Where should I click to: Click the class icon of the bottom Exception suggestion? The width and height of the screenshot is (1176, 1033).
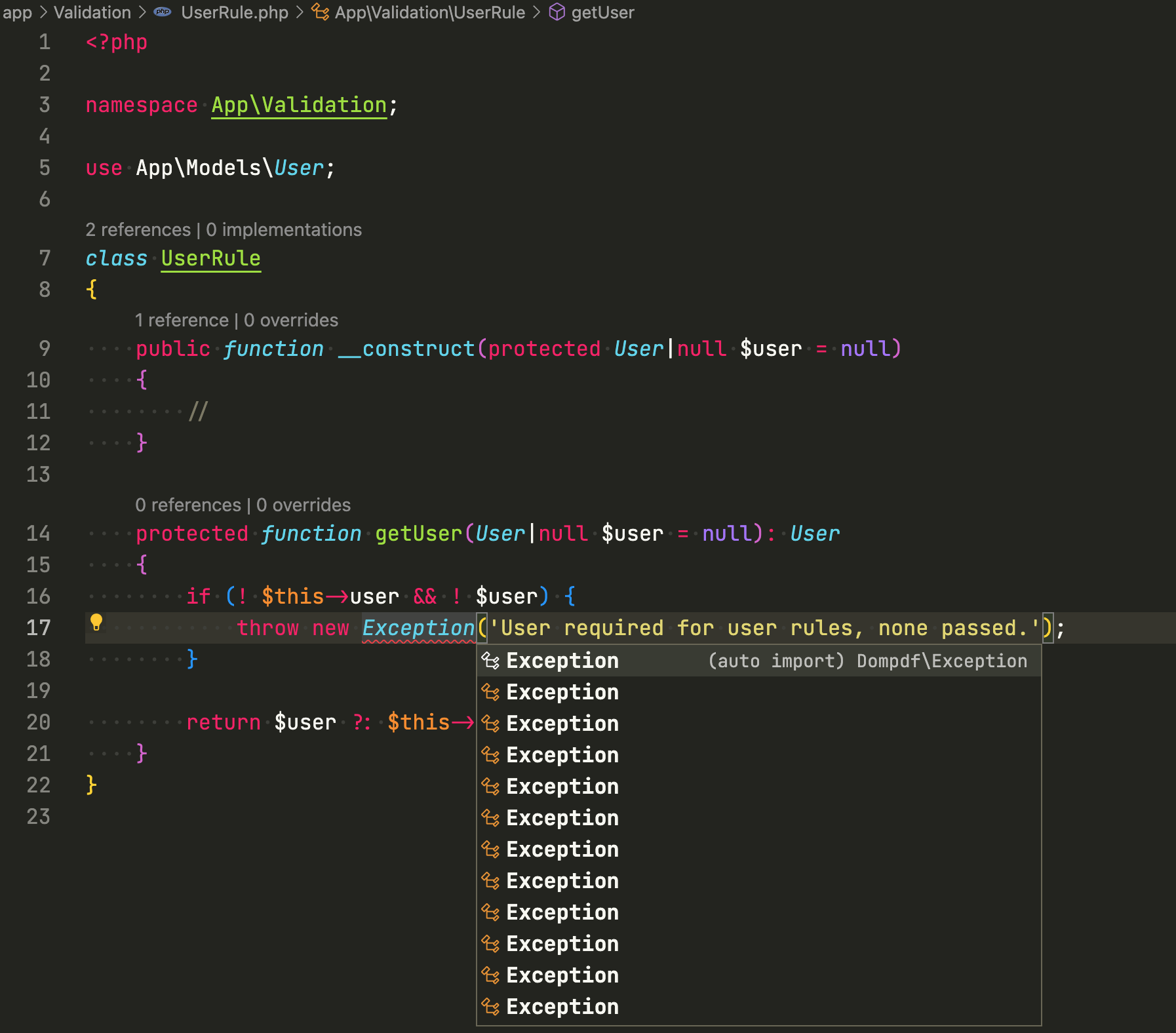pos(490,1006)
